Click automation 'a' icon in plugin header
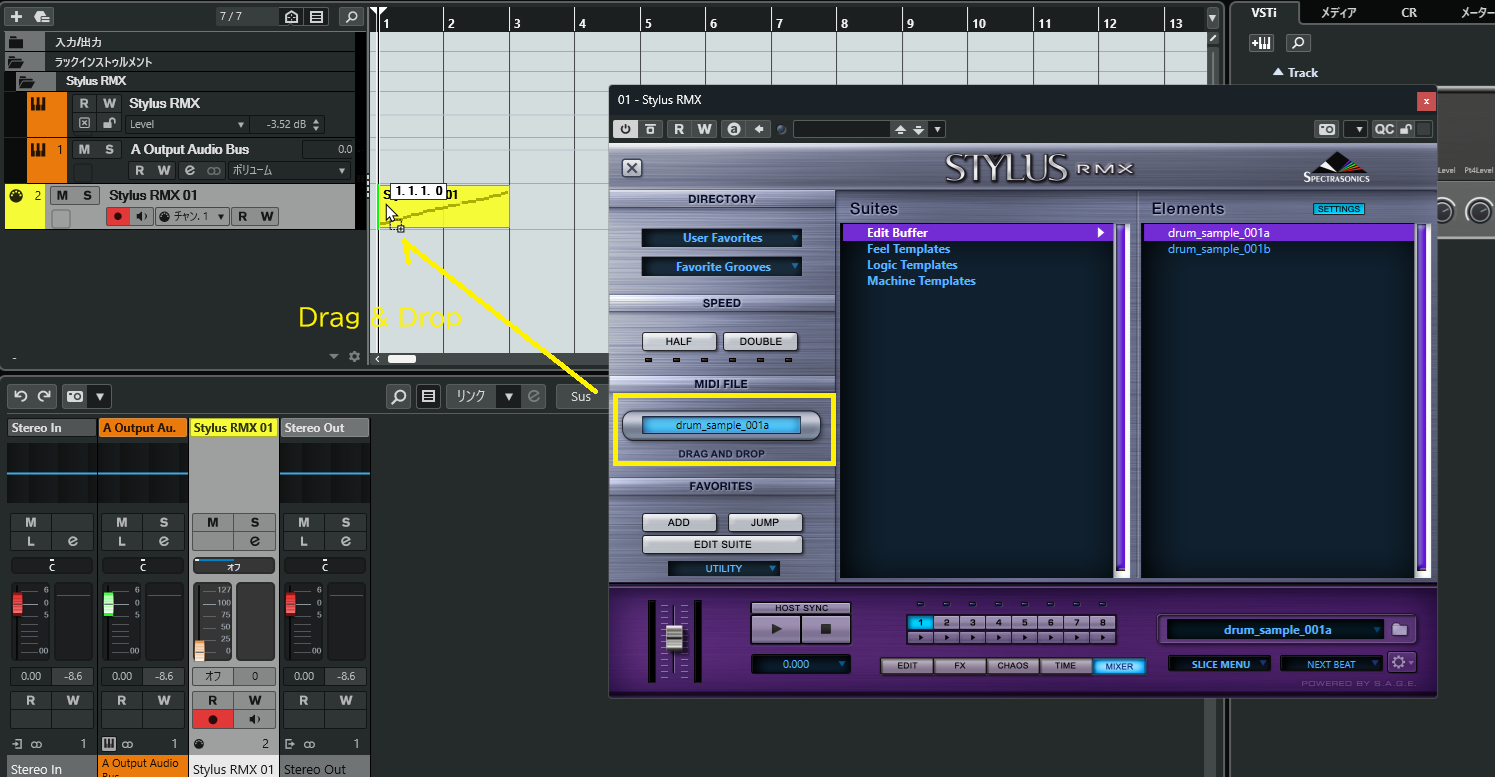This screenshot has width=1495, height=777. tap(735, 129)
